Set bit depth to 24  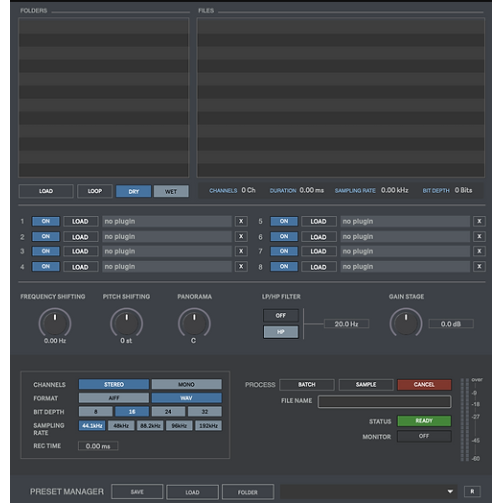tap(168, 412)
